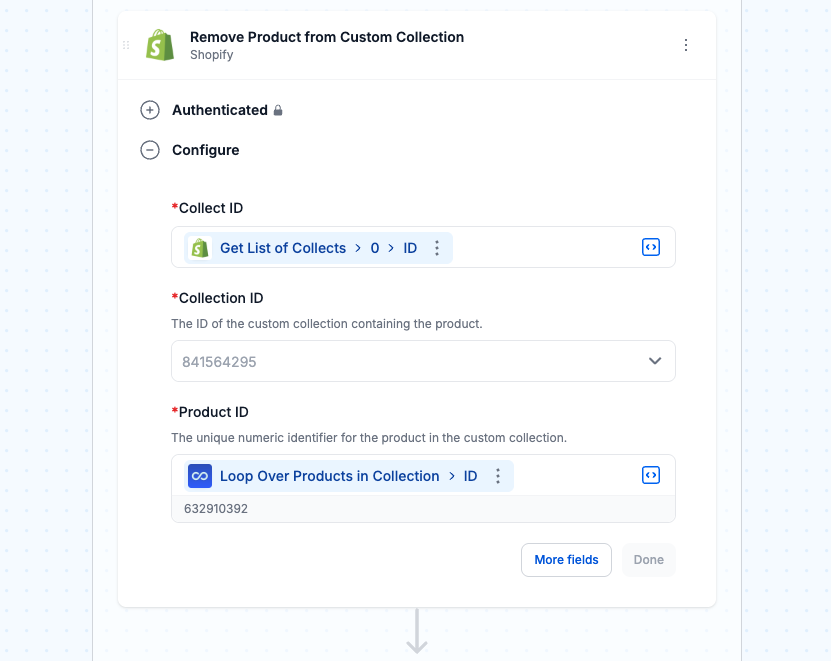The width and height of the screenshot is (831, 661).
Task: Collapse the Configure section
Action: point(150,151)
